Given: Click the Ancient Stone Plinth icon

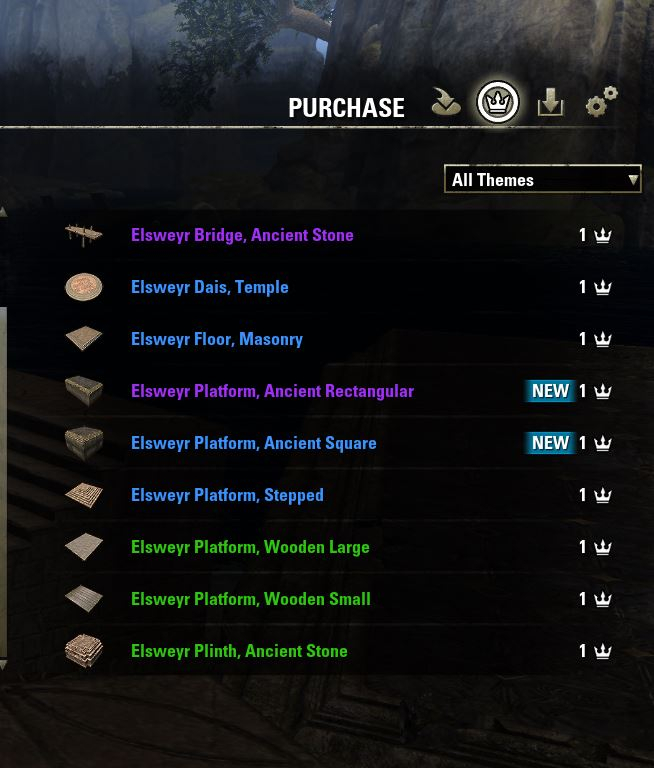Looking at the screenshot, I should 84,651.
